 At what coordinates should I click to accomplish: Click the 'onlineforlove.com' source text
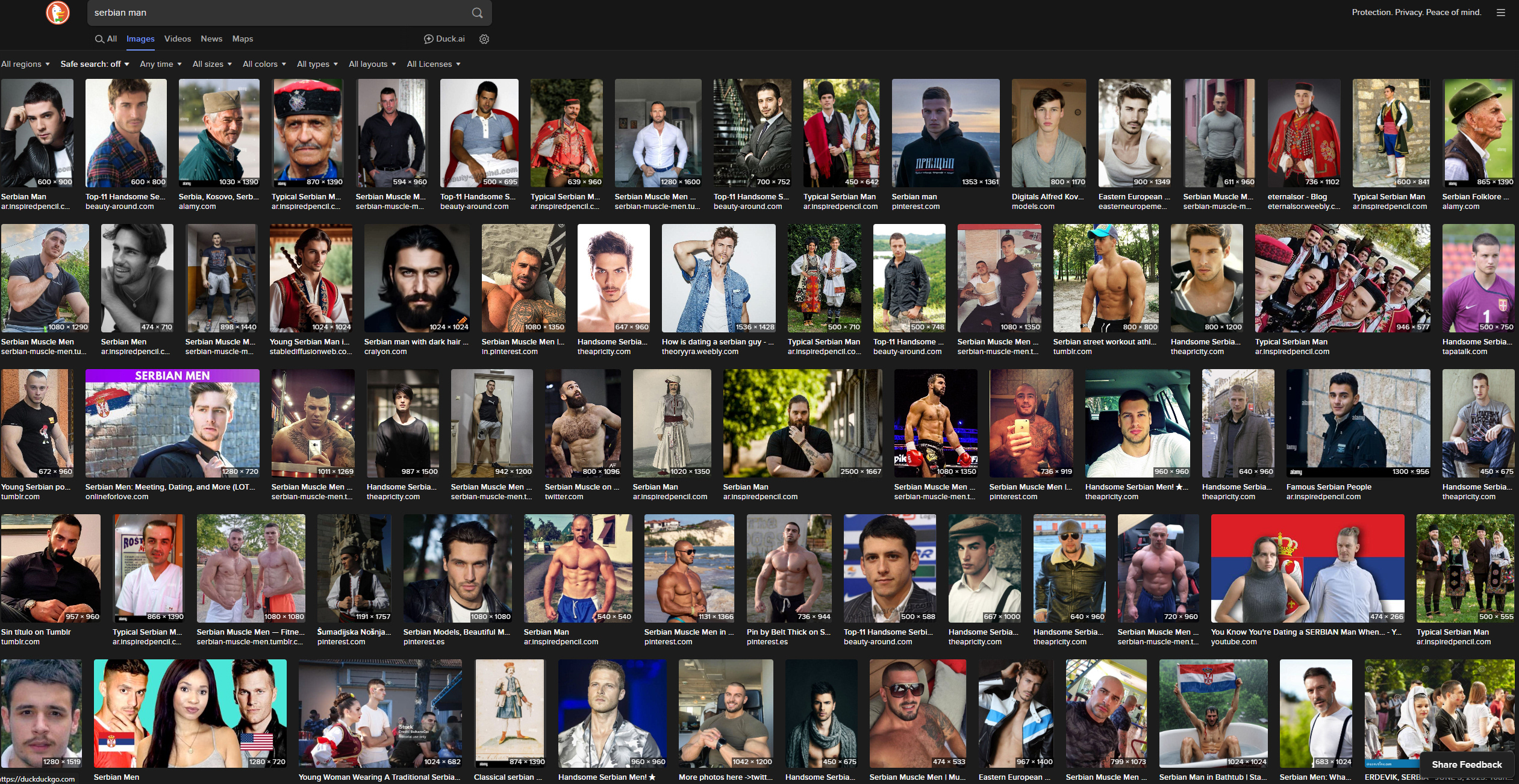click(117, 497)
